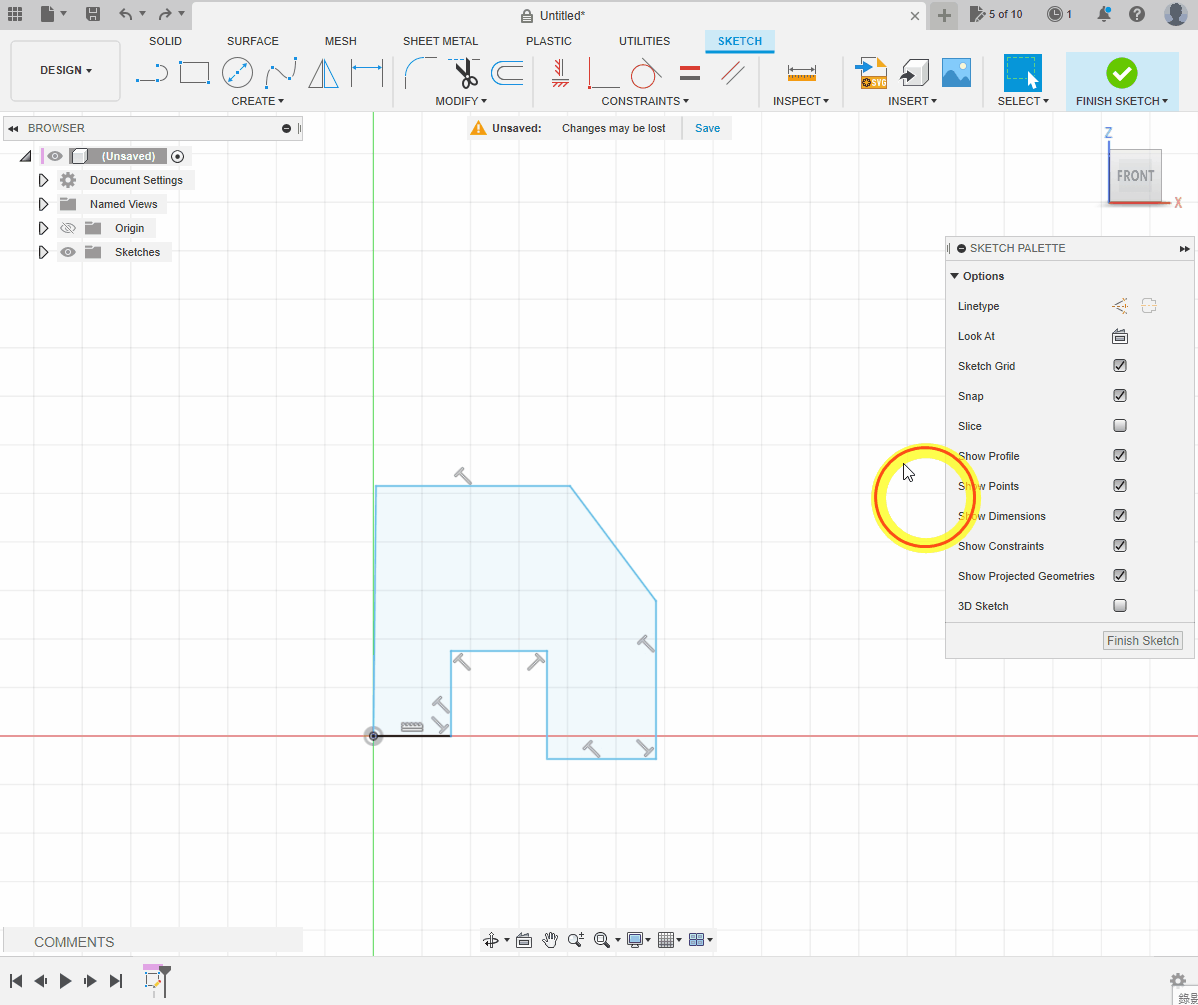1198x1005 pixels.
Task: Switch to the SHEET METAL tab
Action: click(x=440, y=41)
